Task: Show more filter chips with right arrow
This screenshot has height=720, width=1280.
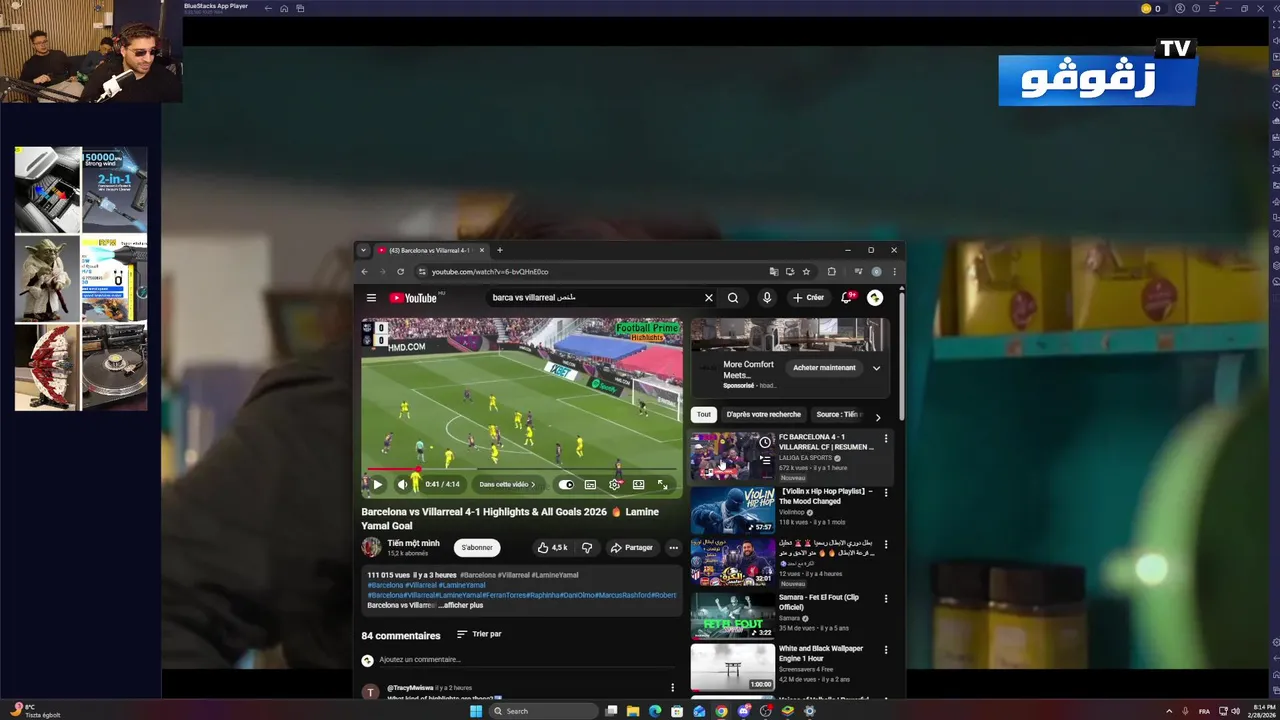Action: [878, 417]
